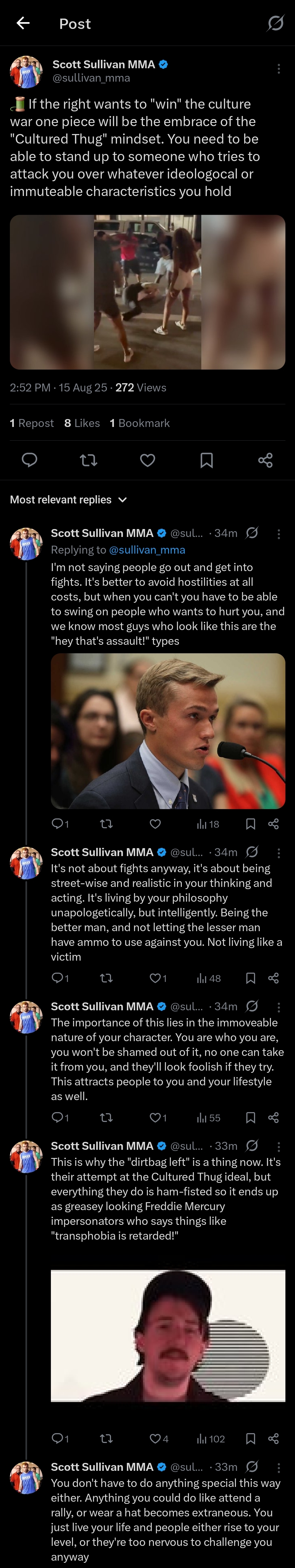Open the main post's three-dot menu

click(x=279, y=69)
